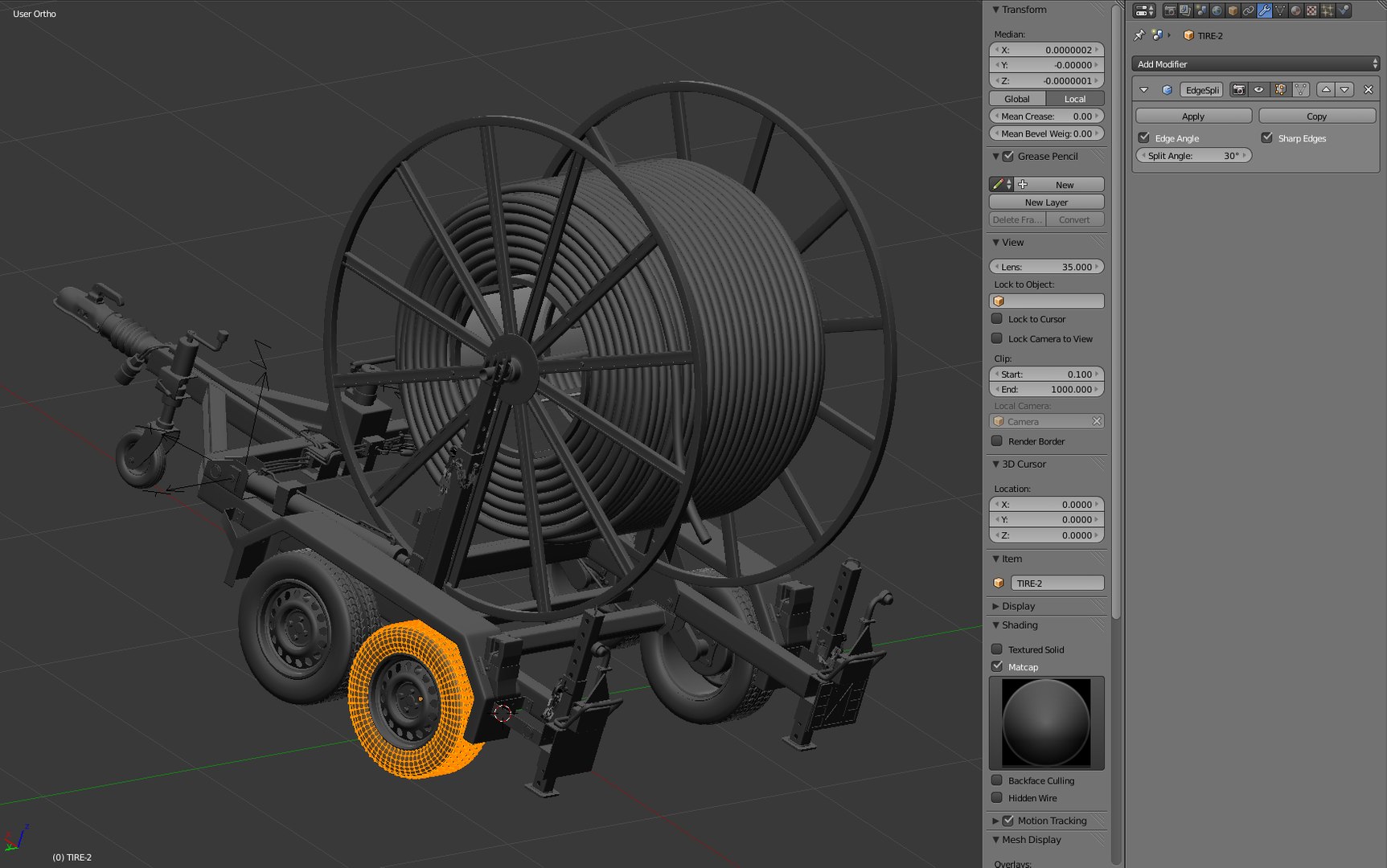Collapse the 3D Cursor panel

pyautogui.click(x=995, y=465)
